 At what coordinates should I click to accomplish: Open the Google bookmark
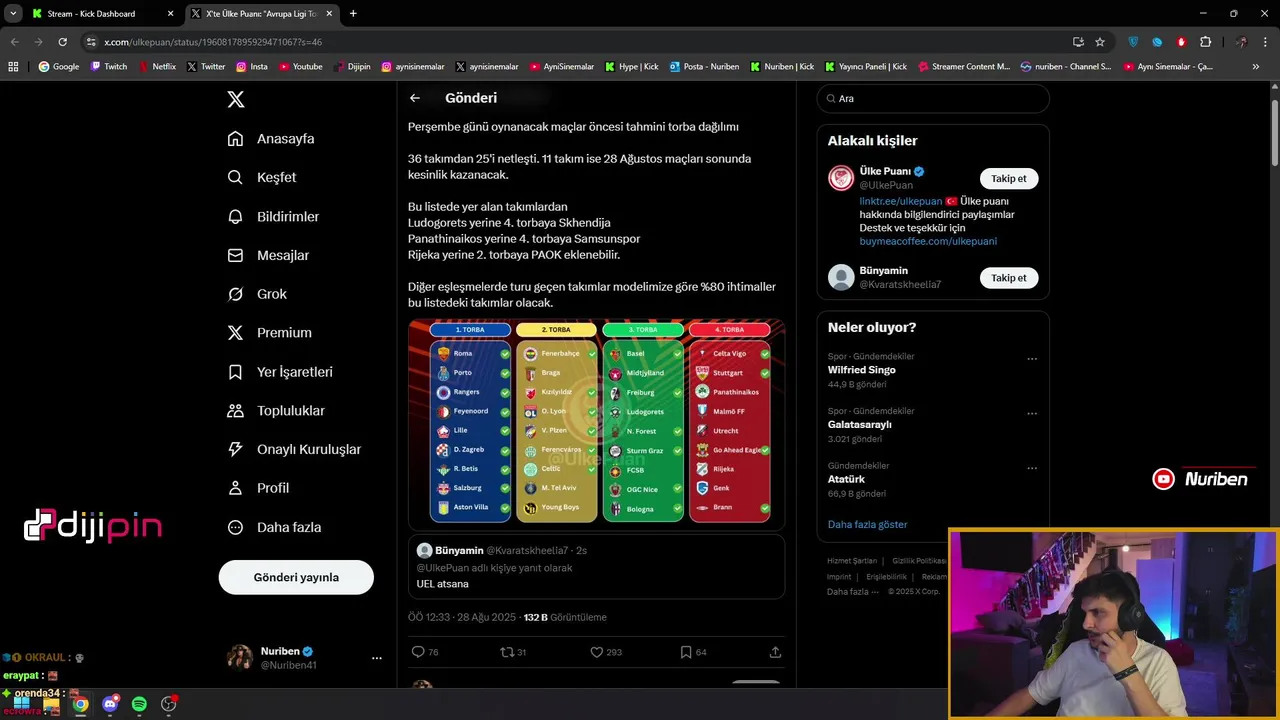click(59, 67)
